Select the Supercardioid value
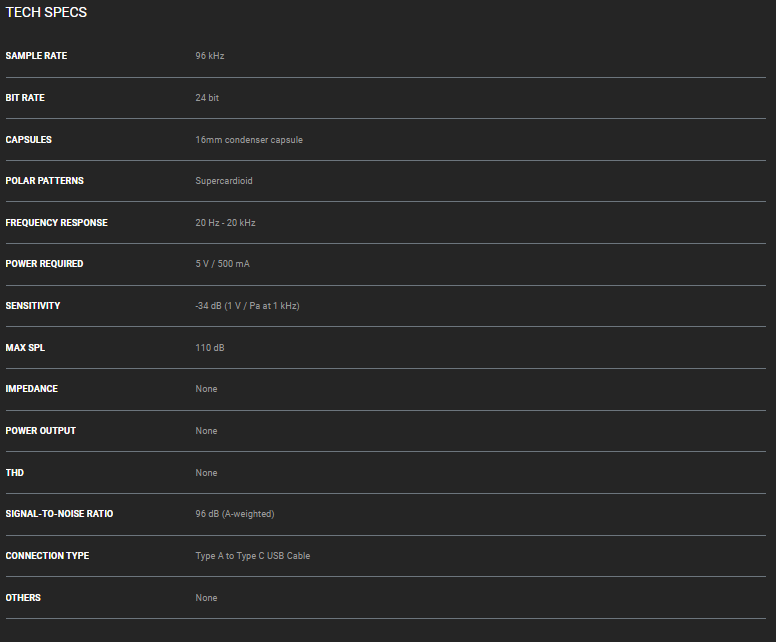Viewport: 776px width, 642px height. coord(224,181)
